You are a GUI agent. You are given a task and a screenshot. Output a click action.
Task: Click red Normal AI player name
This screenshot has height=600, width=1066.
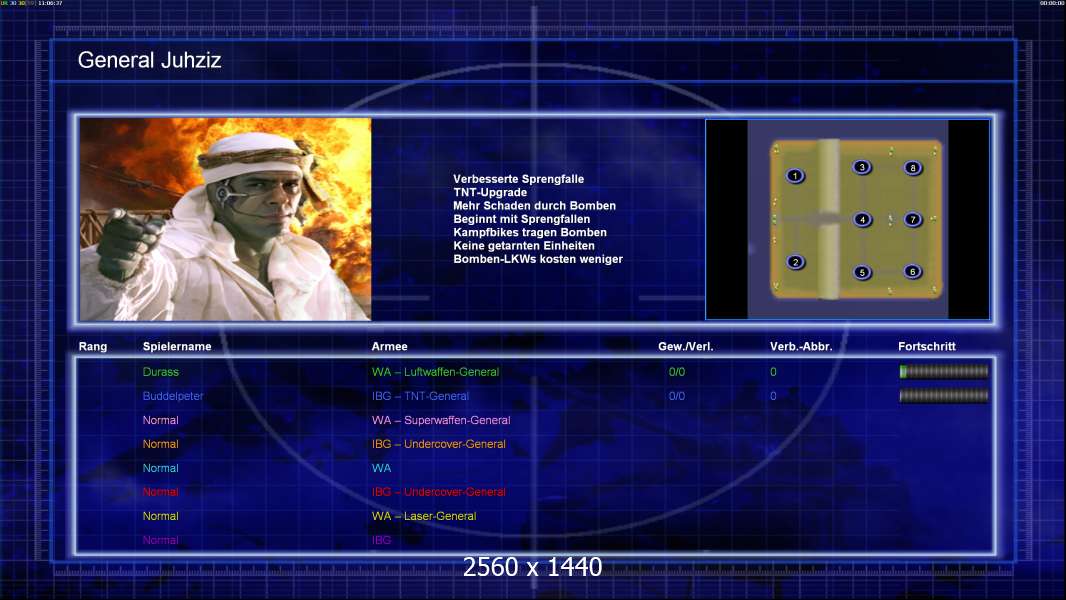click(160, 492)
